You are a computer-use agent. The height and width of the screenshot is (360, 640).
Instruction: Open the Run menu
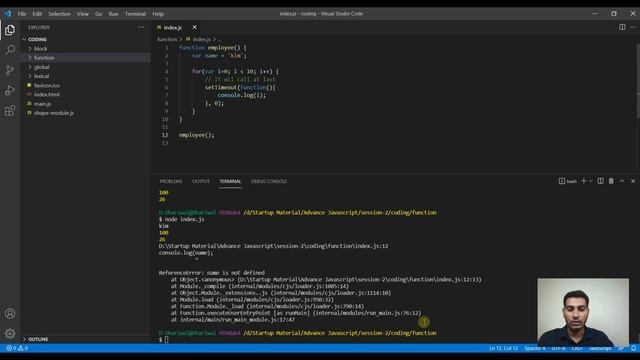click(113, 14)
